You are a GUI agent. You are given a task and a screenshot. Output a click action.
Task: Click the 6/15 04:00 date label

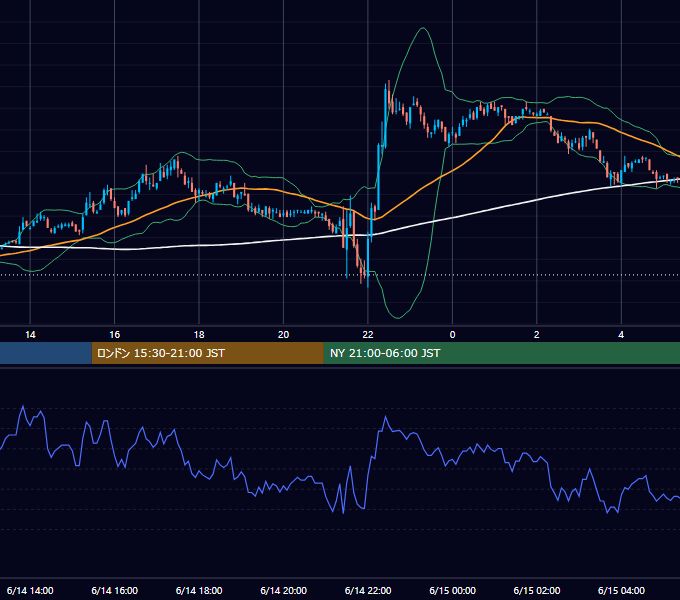click(621, 590)
